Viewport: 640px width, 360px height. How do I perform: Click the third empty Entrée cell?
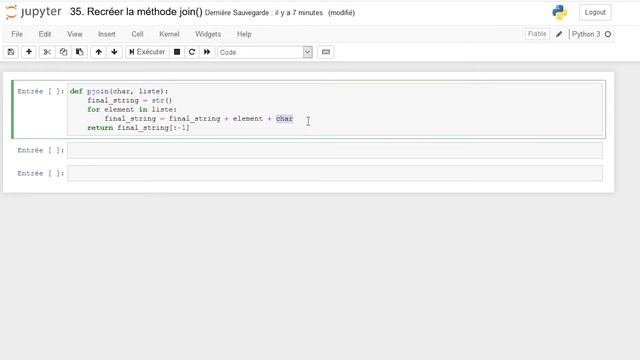click(335, 173)
